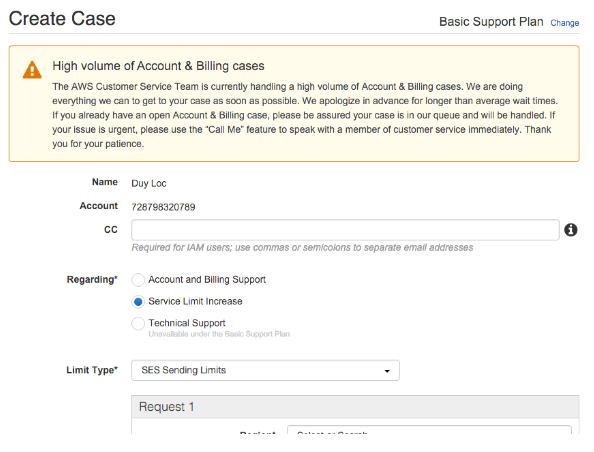Click the High volume of Account & Billing cases title

(x=158, y=66)
